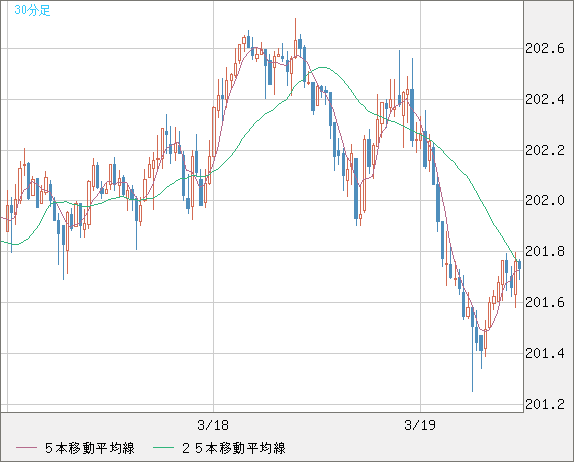The image size is (574, 462).
Task: Click the pink 5-bar moving average legend line
Action: (26, 448)
